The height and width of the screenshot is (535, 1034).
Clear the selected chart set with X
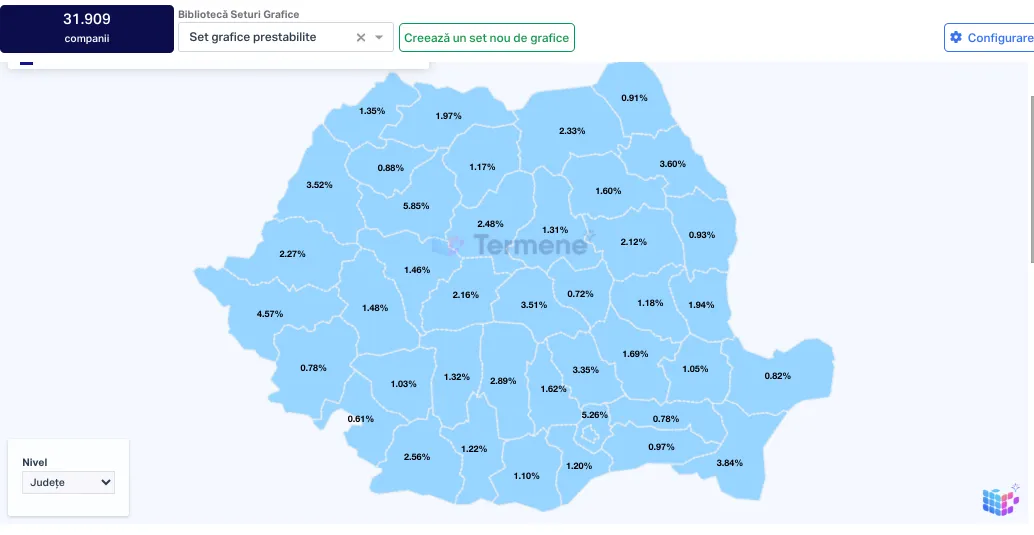click(361, 38)
